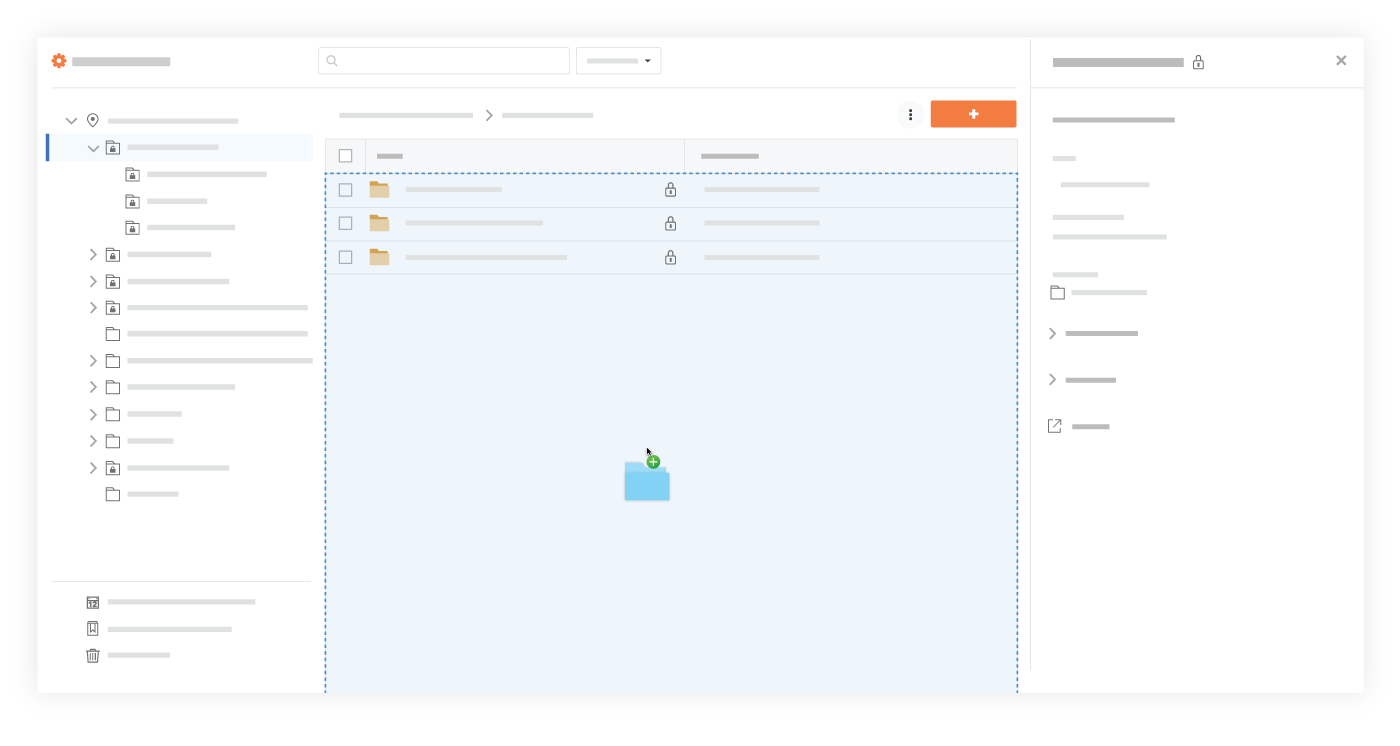Open the three-dot more options menu
1400x746 pixels.
click(910, 115)
